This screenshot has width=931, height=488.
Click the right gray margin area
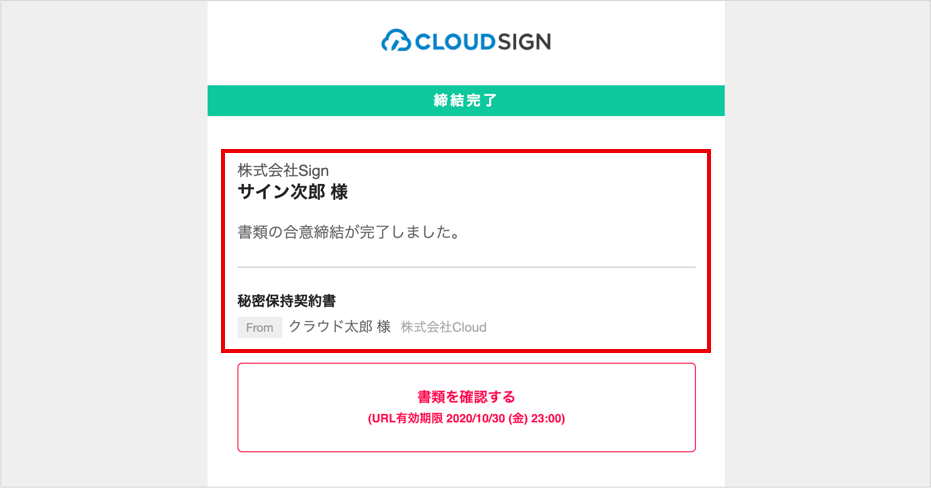(x=827, y=244)
